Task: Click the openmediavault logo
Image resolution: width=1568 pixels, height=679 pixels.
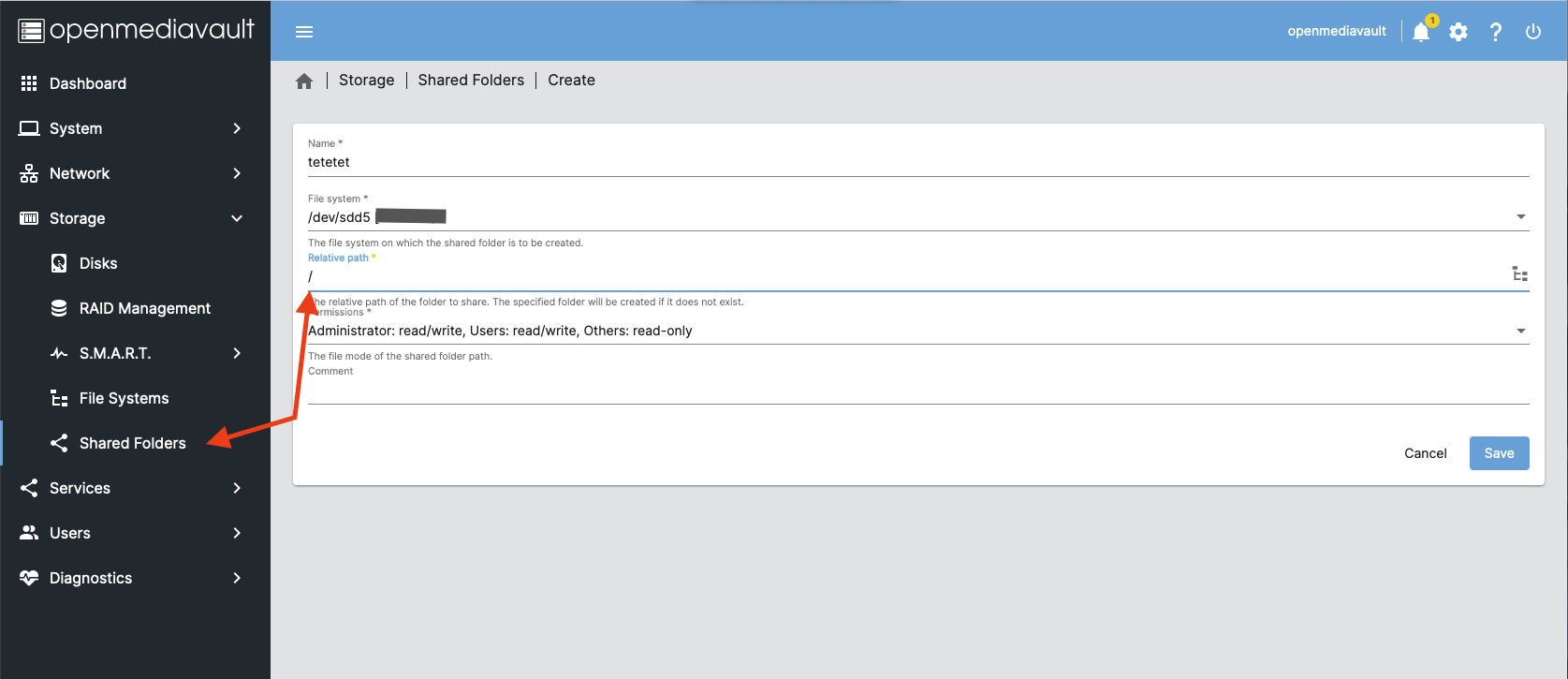Action: click(x=136, y=30)
